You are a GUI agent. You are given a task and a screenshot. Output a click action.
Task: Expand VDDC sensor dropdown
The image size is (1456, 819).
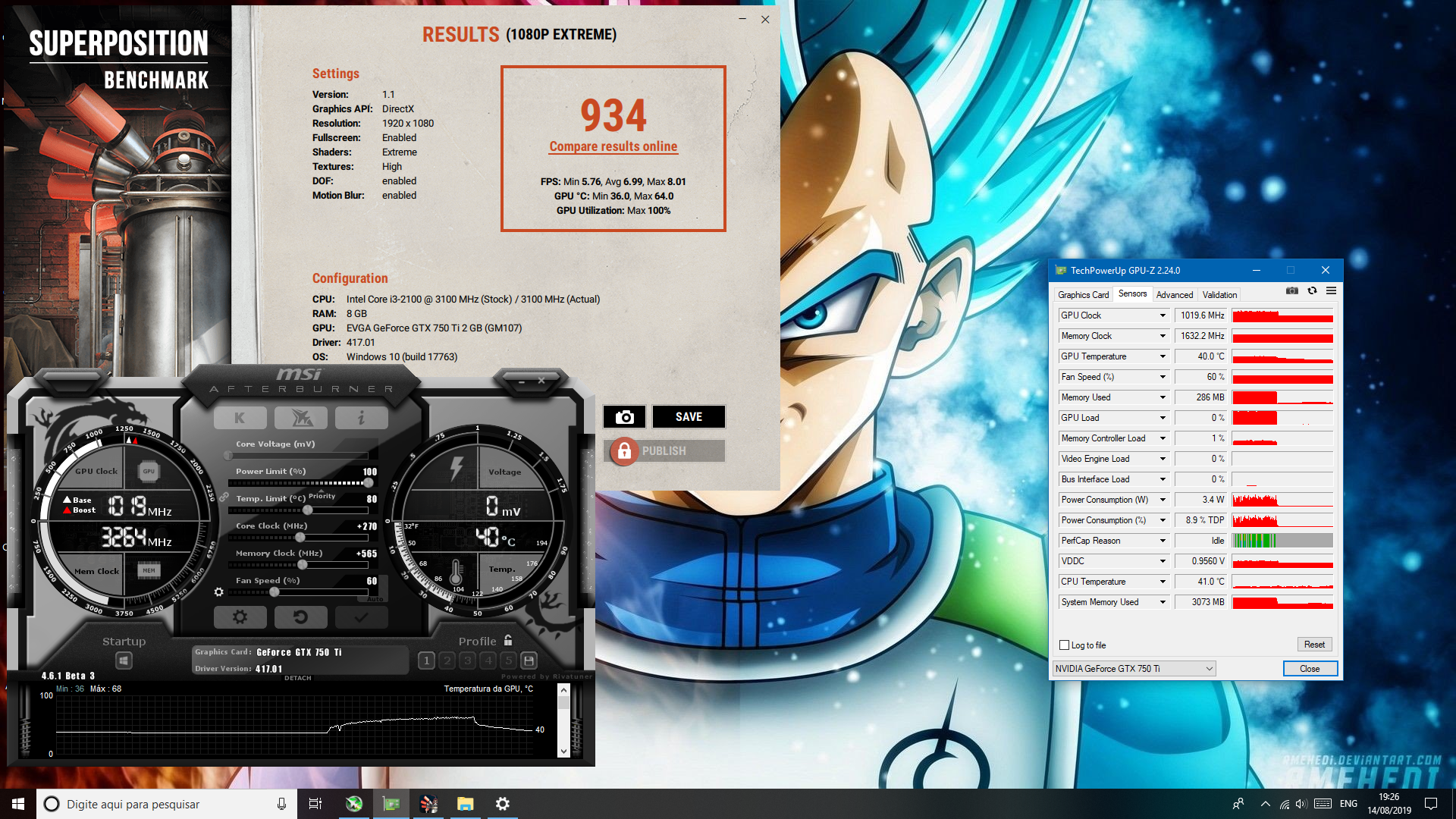point(1162,561)
